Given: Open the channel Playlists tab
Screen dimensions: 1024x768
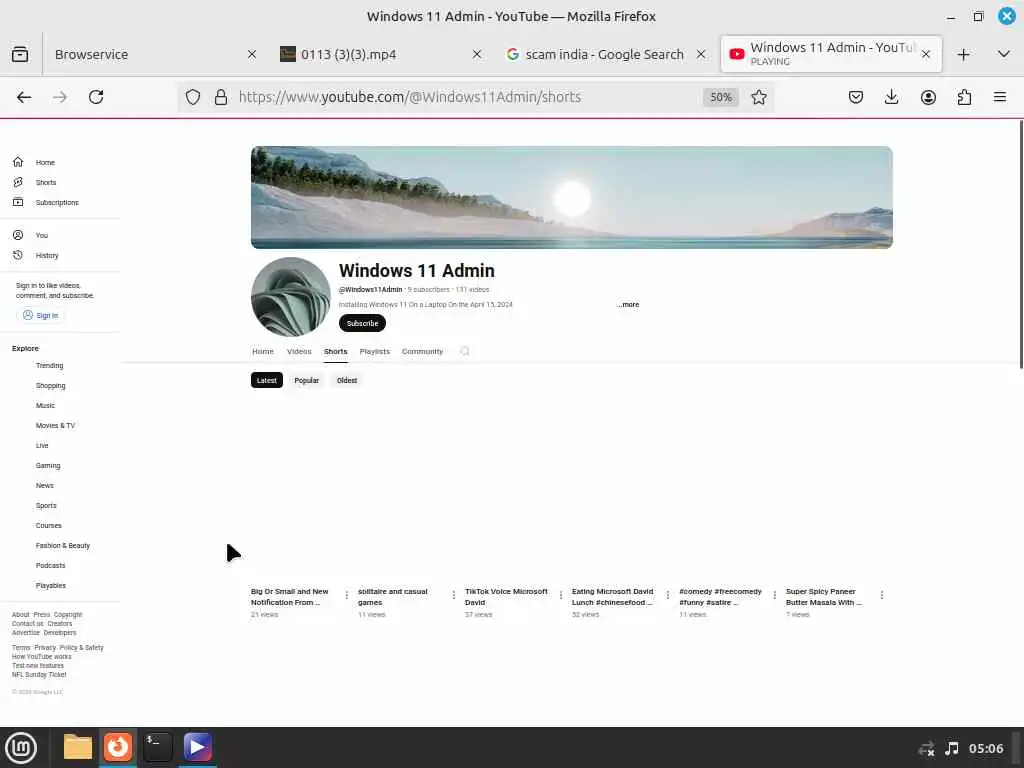Looking at the screenshot, I should pyautogui.click(x=374, y=351).
